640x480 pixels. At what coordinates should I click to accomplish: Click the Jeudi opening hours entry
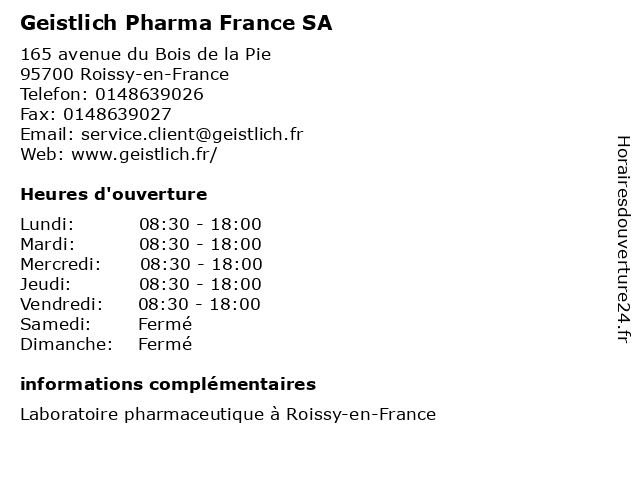coord(141,284)
